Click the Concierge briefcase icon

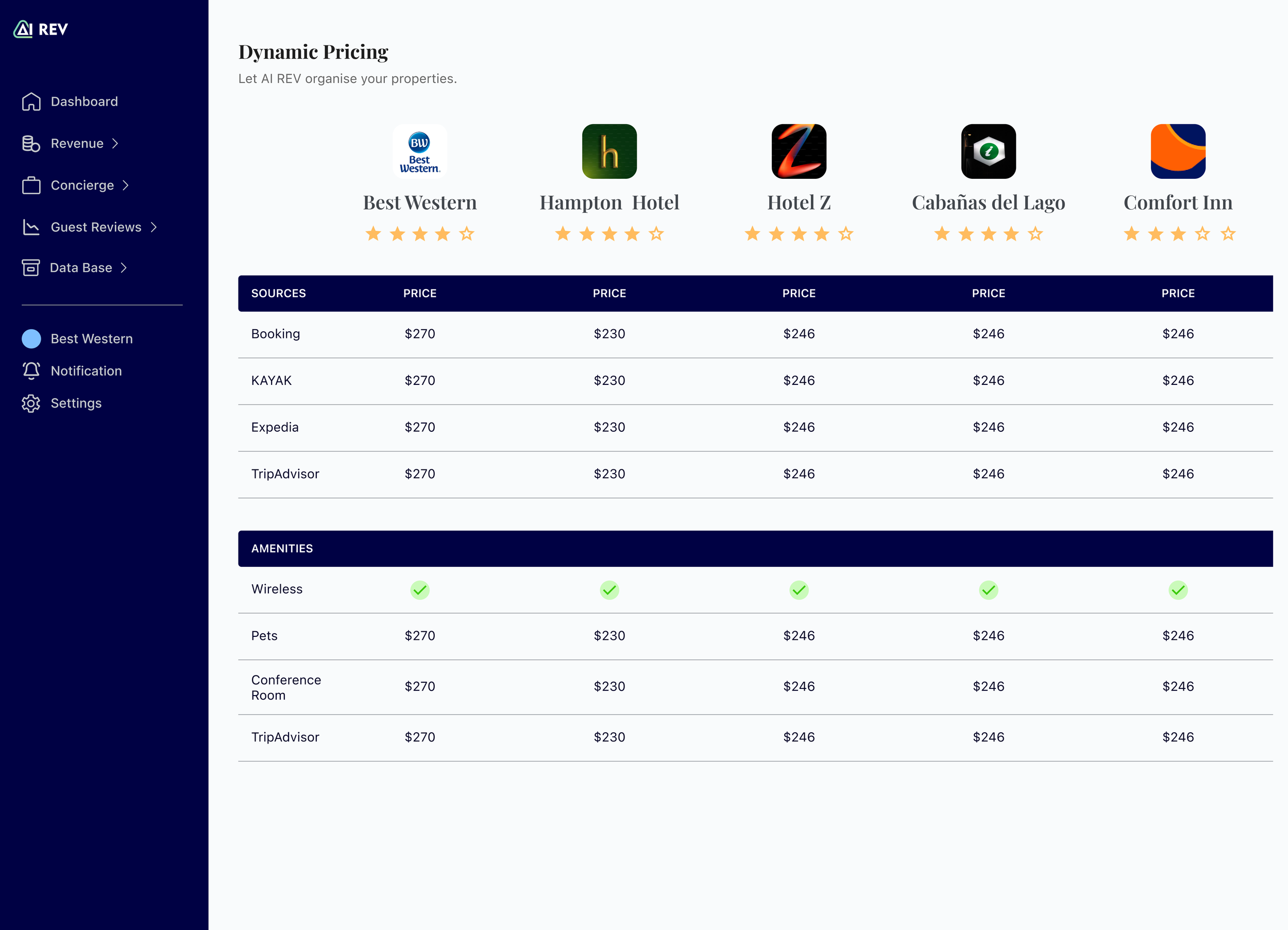pos(31,185)
